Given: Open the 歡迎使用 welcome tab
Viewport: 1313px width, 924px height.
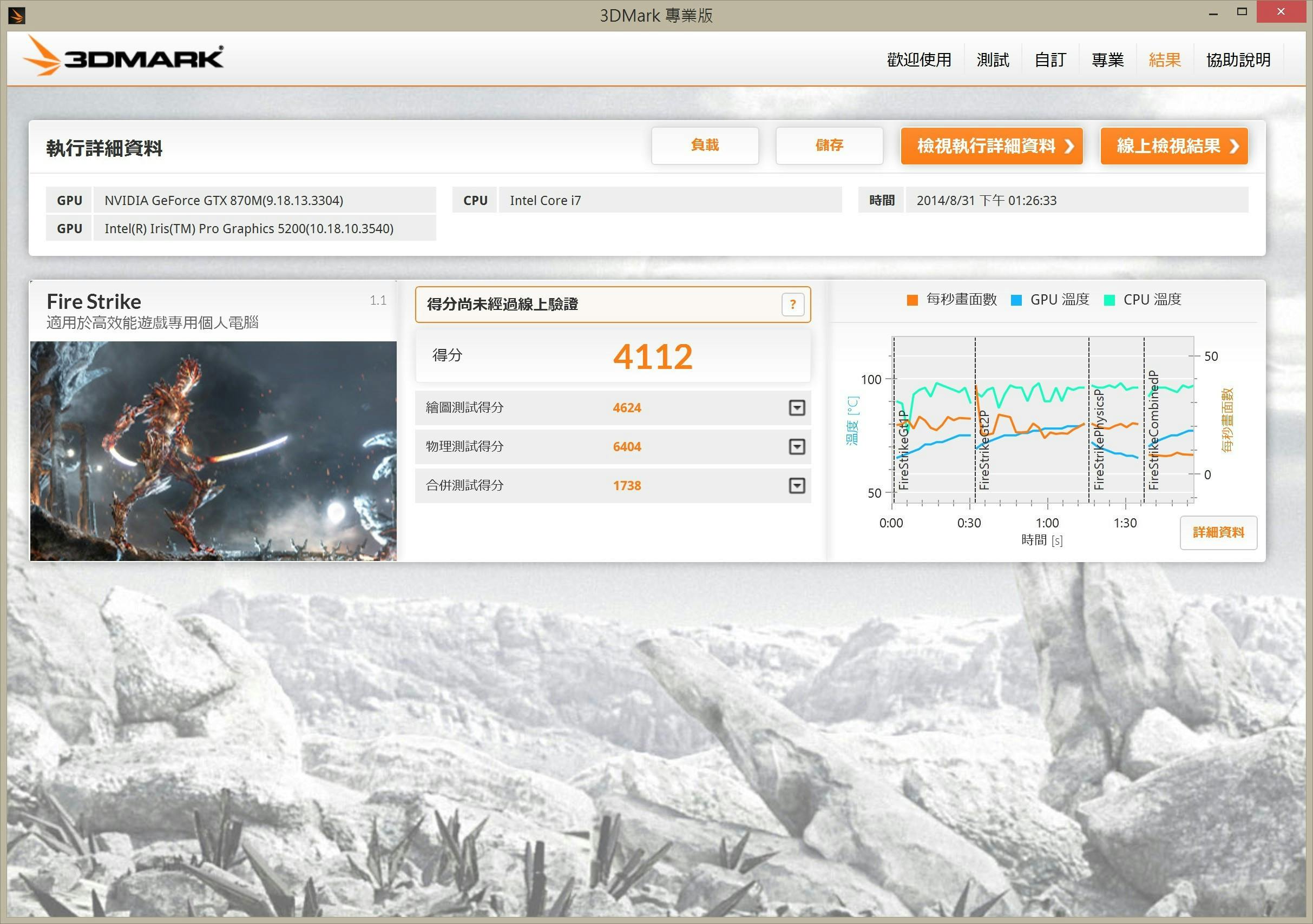Looking at the screenshot, I should point(919,60).
